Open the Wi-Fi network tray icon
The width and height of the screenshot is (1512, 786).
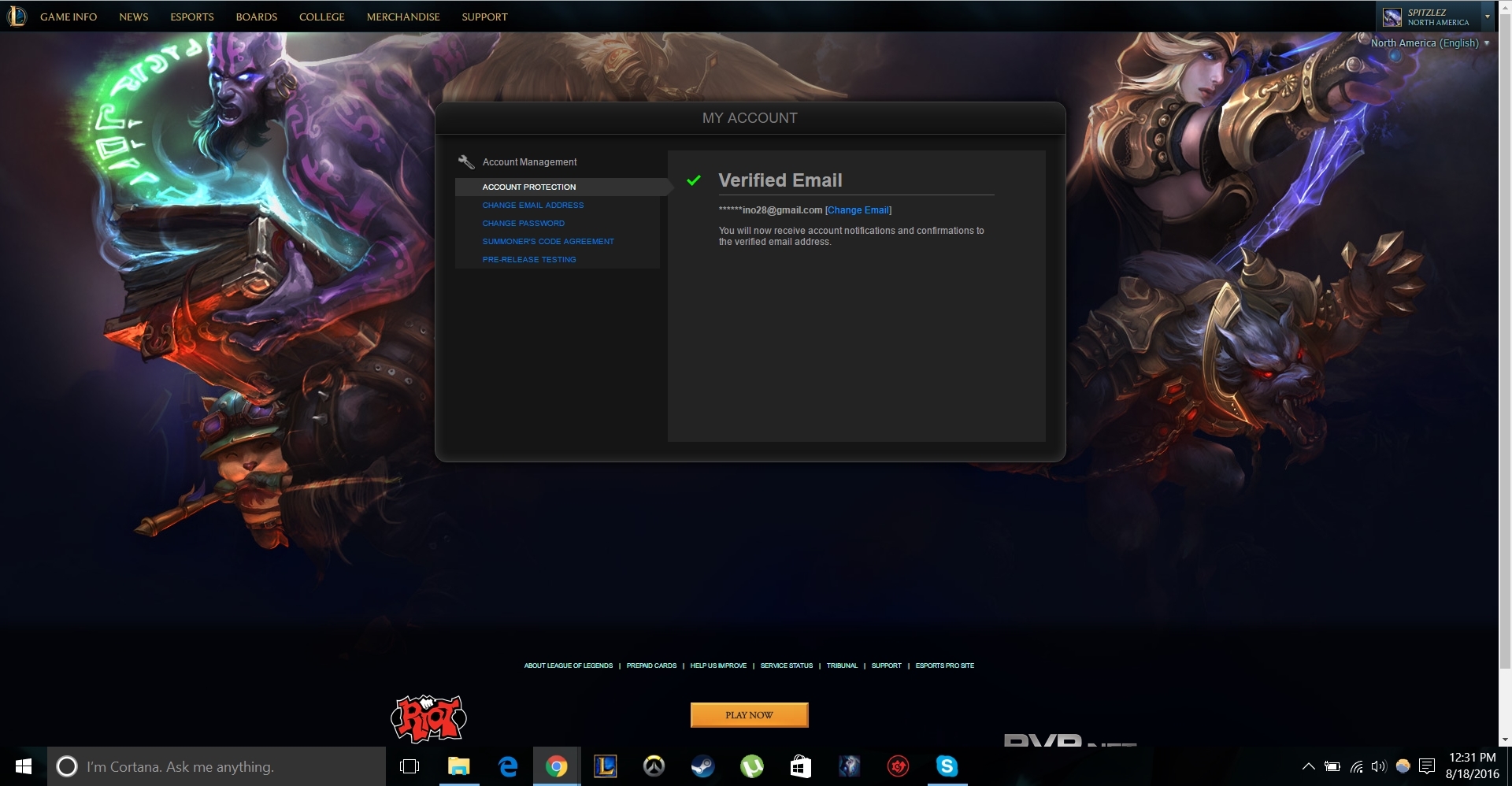tap(1356, 766)
